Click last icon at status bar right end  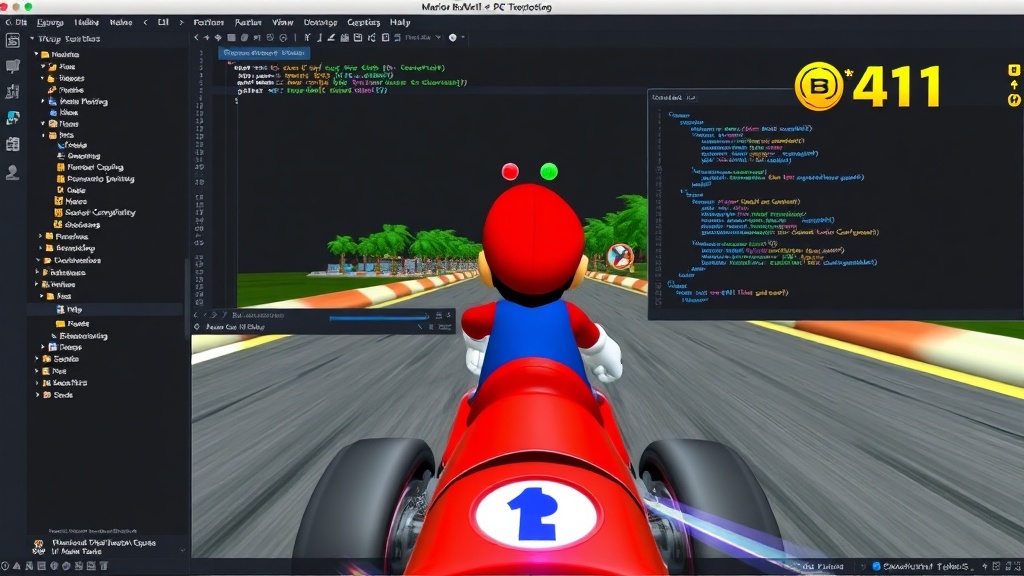click(1016, 566)
